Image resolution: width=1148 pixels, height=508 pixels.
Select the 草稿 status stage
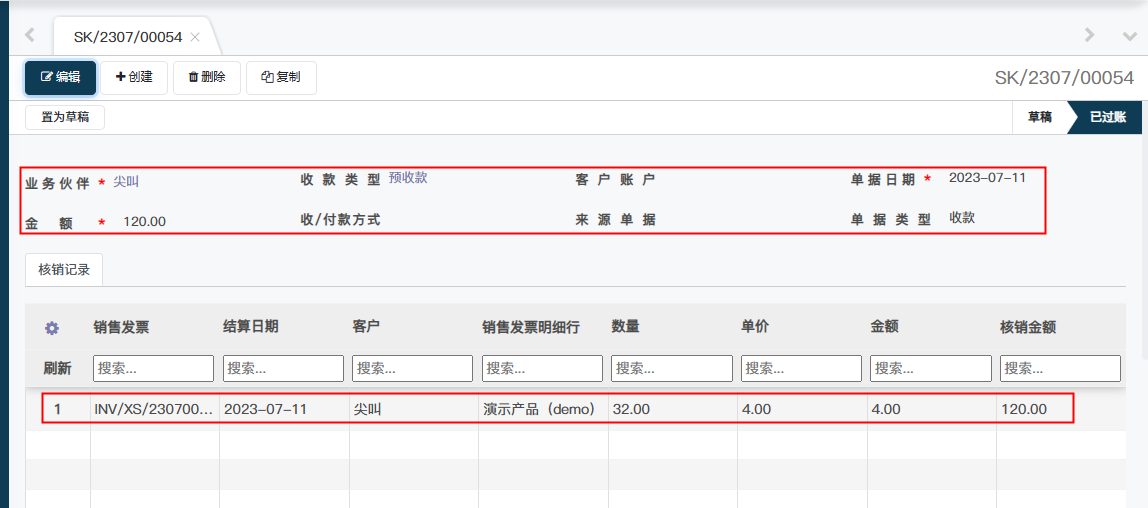point(1039,117)
